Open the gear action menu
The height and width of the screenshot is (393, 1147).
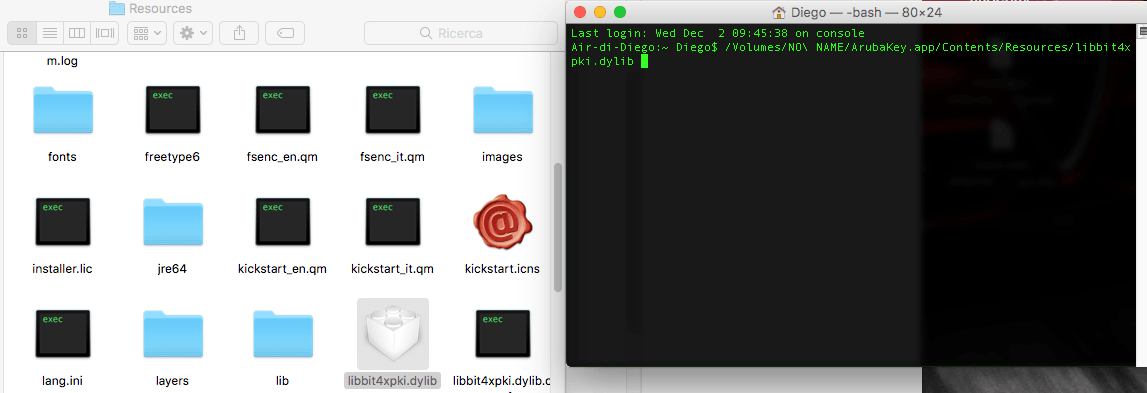point(193,33)
